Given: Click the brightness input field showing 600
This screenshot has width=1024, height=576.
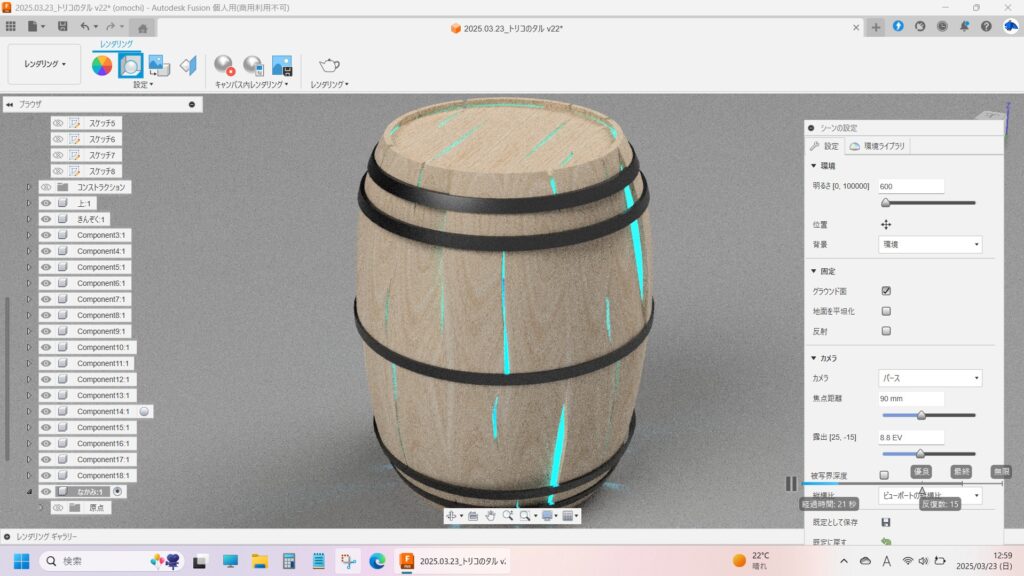Looking at the screenshot, I should point(910,186).
